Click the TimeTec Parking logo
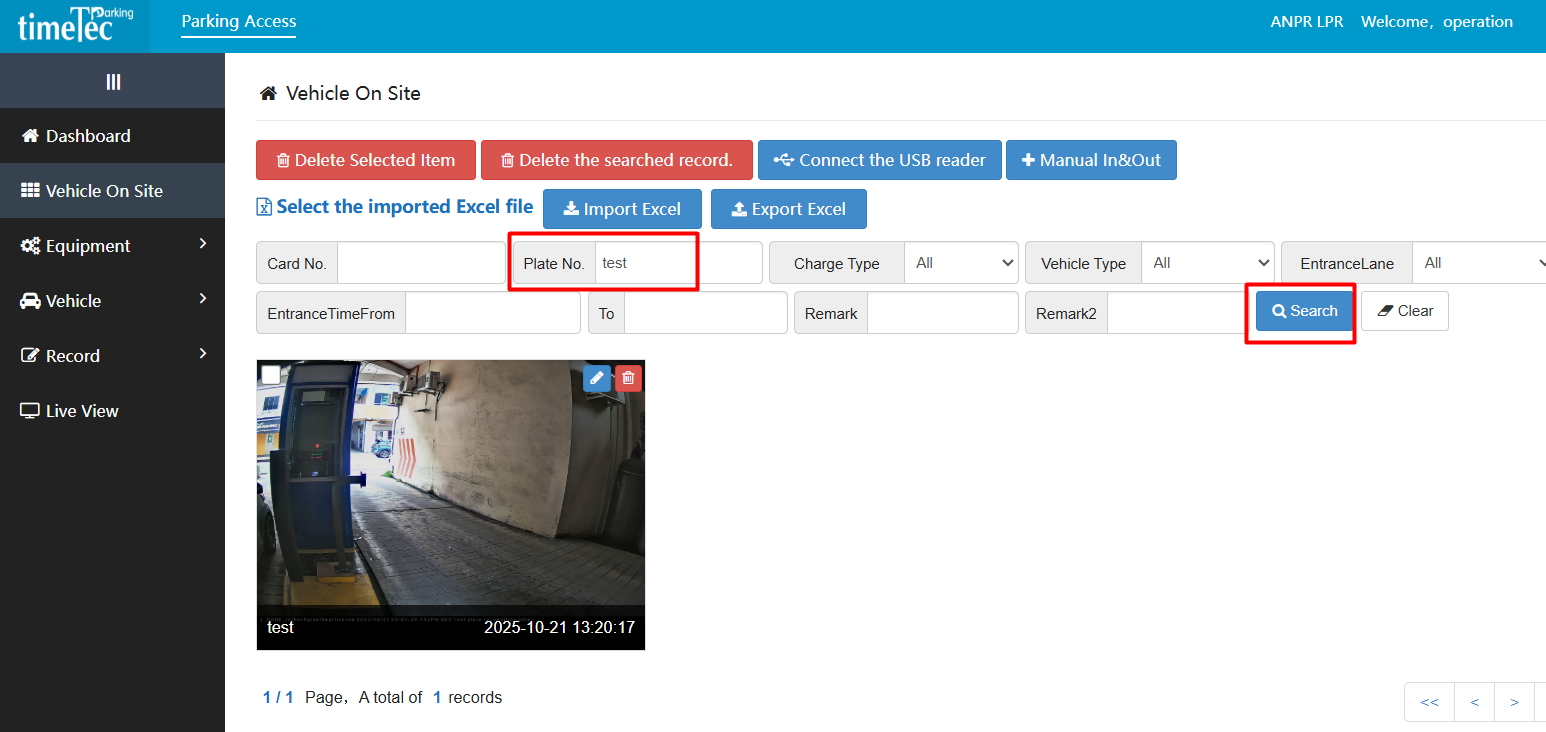The image size is (1546, 732). 75,26
